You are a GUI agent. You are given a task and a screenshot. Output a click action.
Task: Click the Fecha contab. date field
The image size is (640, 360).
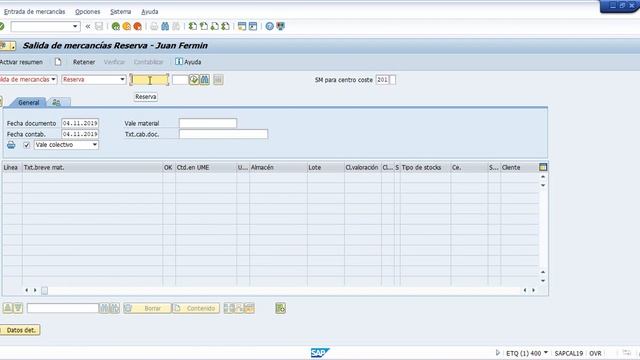(x=80, y=134)
